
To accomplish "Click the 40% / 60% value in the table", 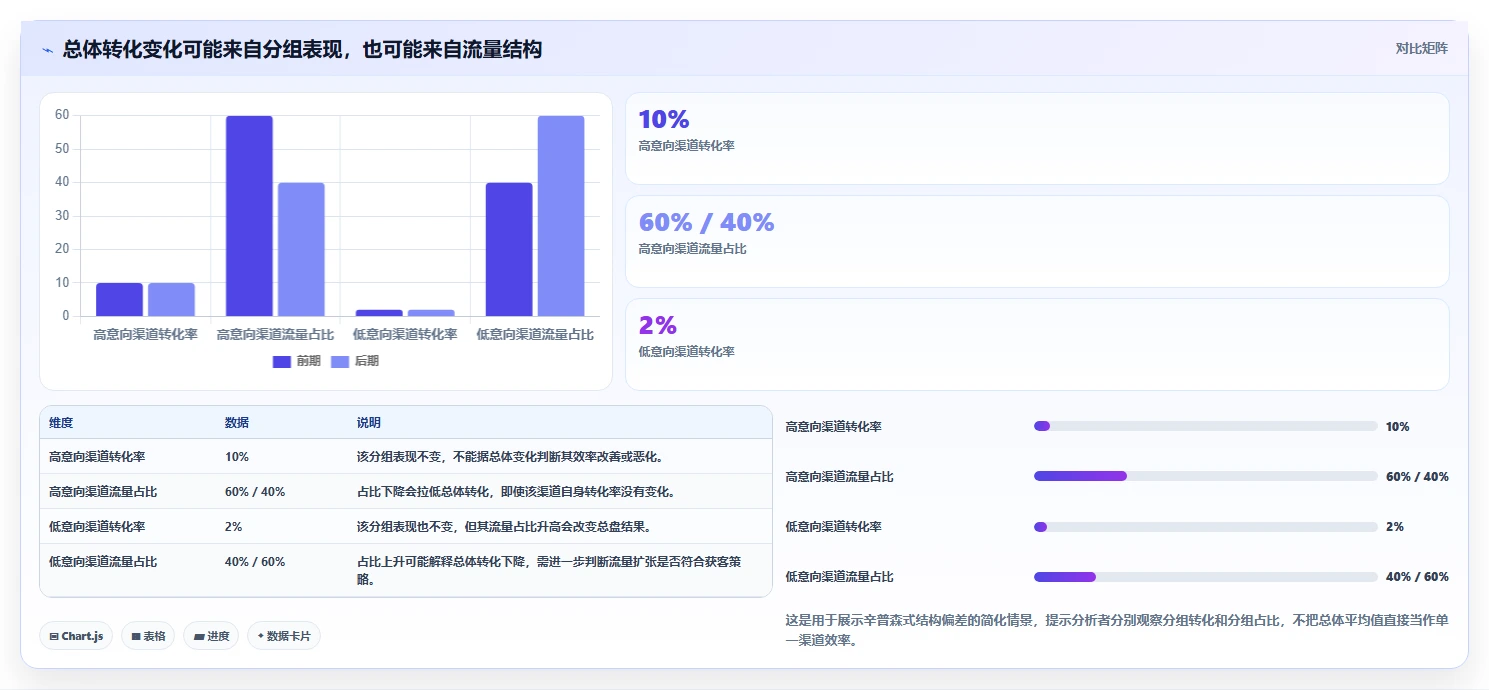I will 255,561.
